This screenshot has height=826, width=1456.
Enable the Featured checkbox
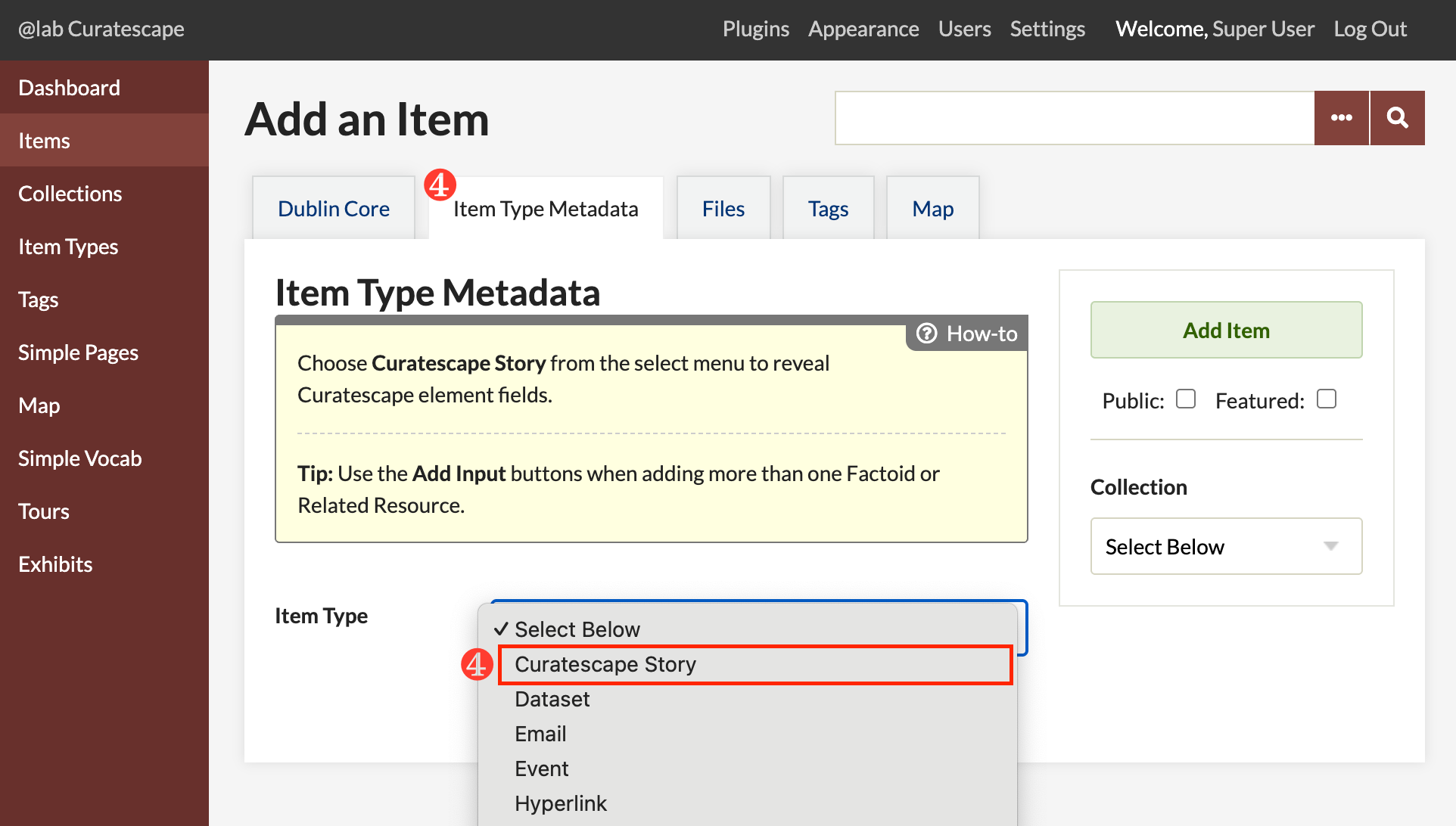(1327, 399)
